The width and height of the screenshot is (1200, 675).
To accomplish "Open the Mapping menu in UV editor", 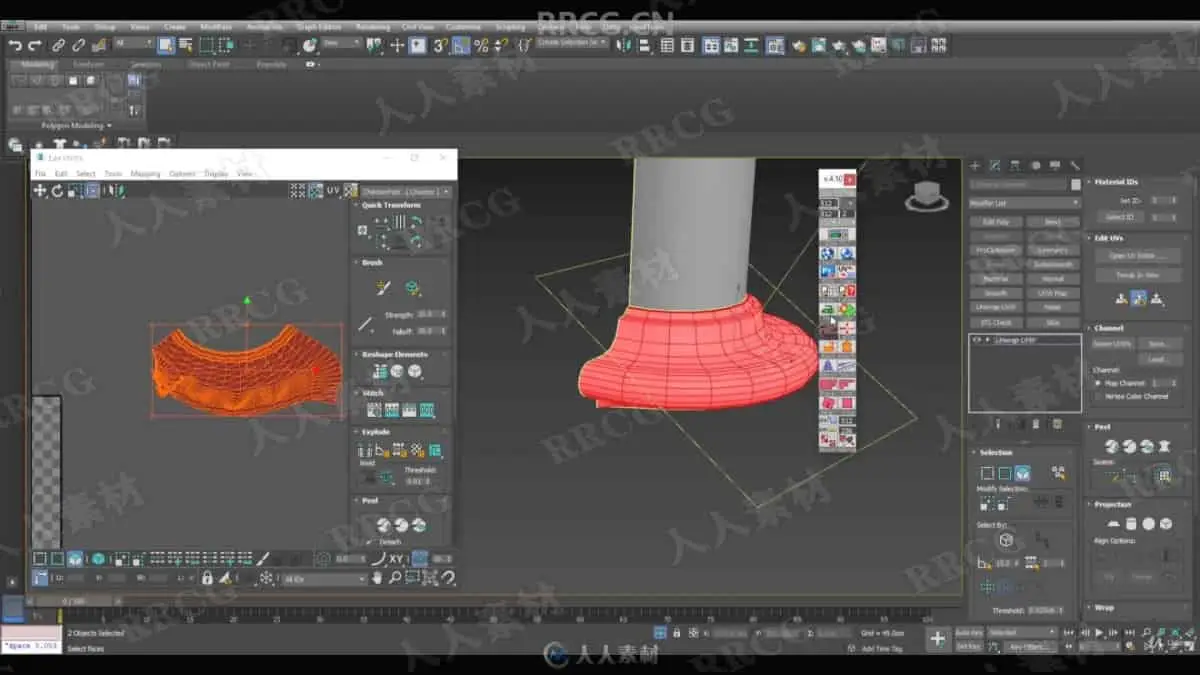I will [x=145, y=174].
